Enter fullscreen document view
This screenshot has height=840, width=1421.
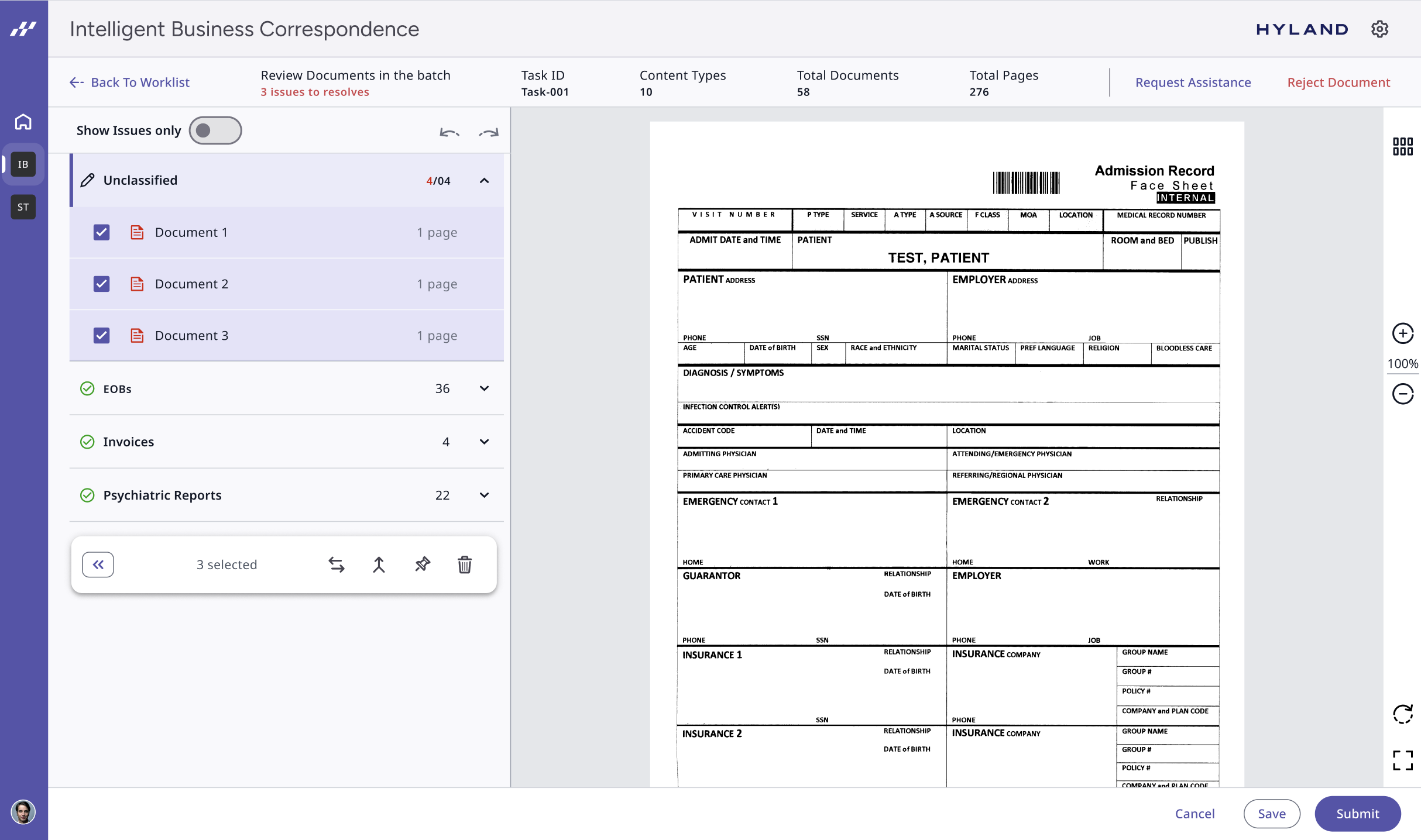[1402, 760]
